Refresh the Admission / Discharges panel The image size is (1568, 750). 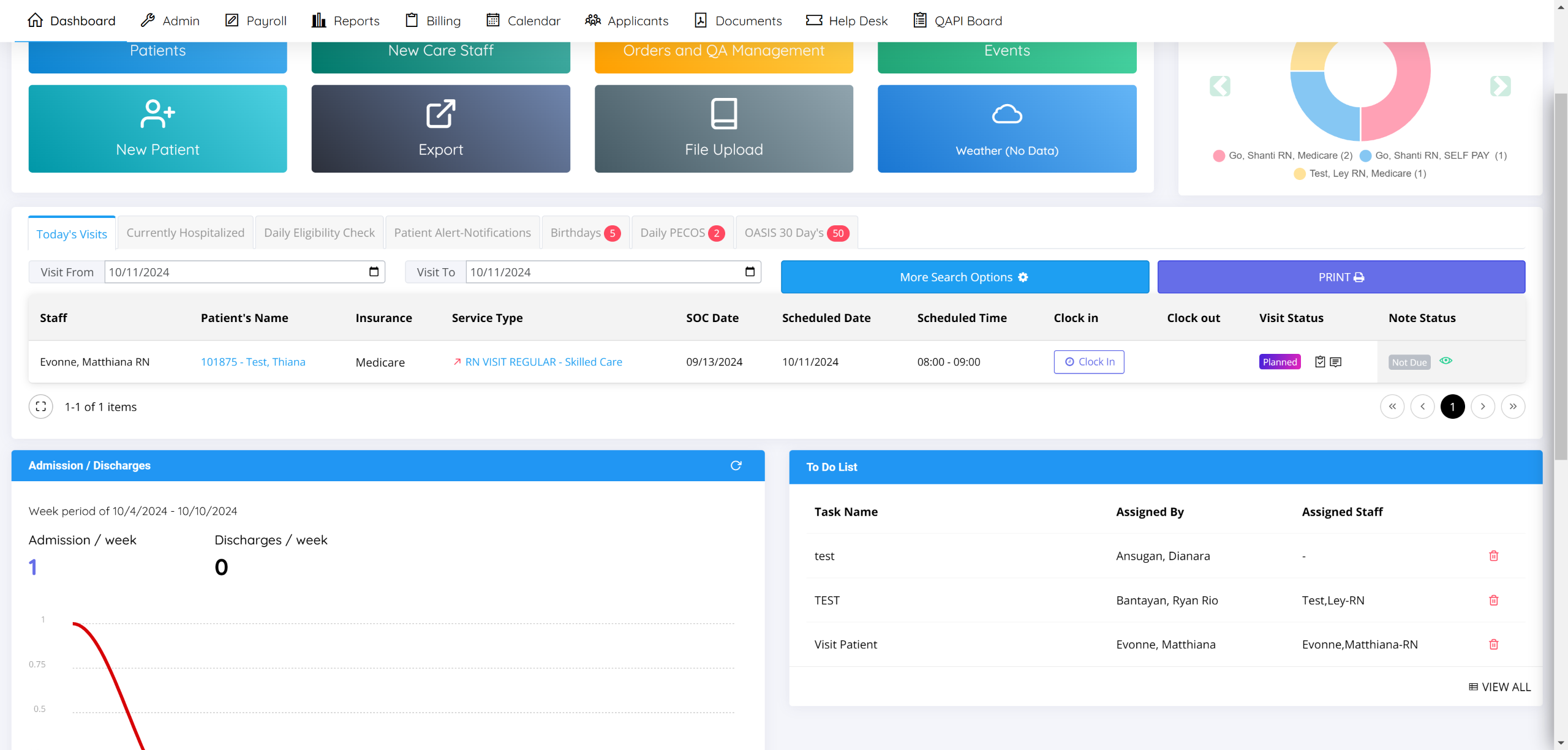(x=736, y=465)
